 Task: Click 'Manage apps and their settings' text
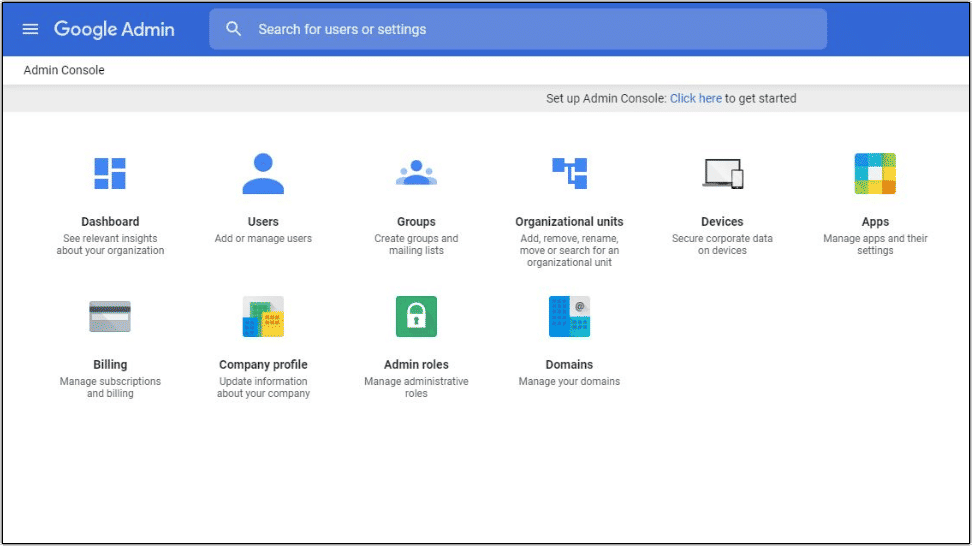pyautogui.click(x=875, y=245)
